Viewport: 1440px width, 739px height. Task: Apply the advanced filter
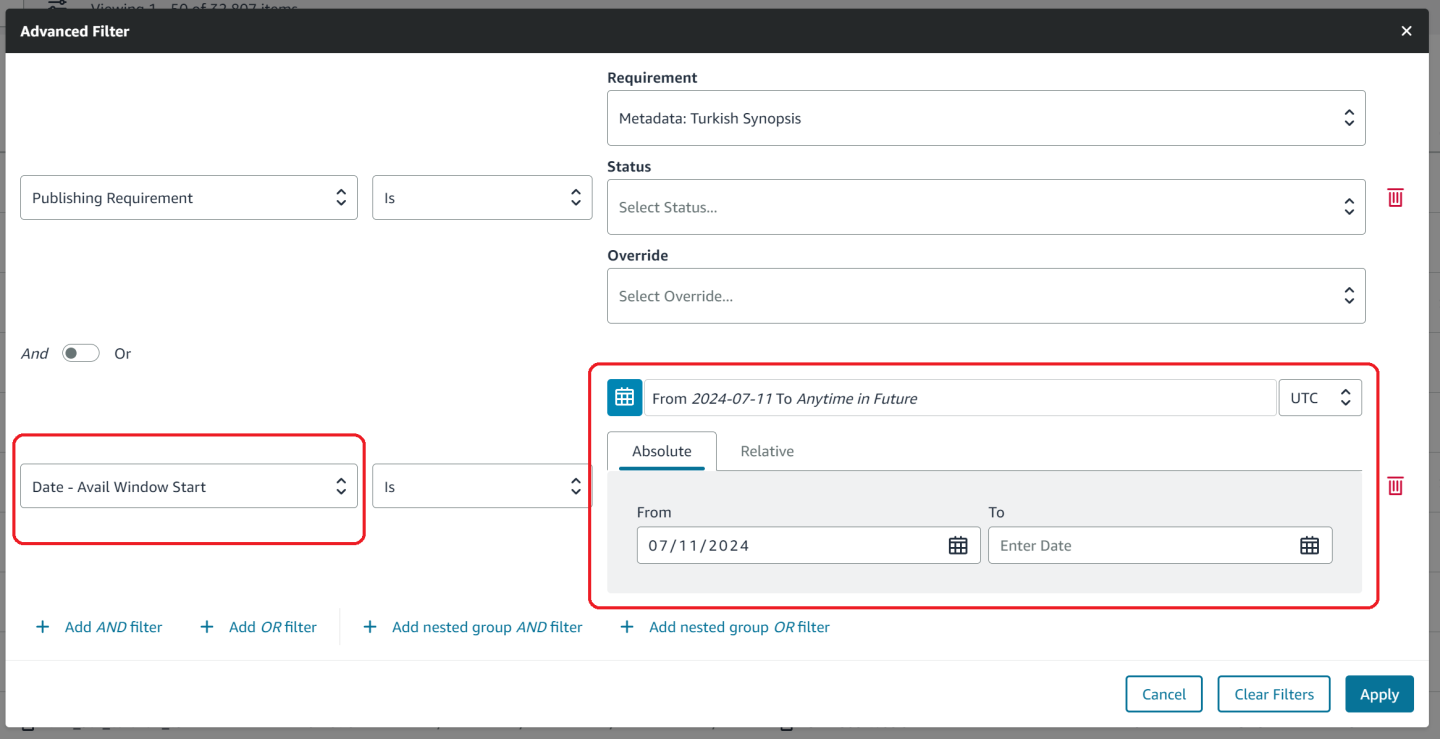coord(1379,694)
